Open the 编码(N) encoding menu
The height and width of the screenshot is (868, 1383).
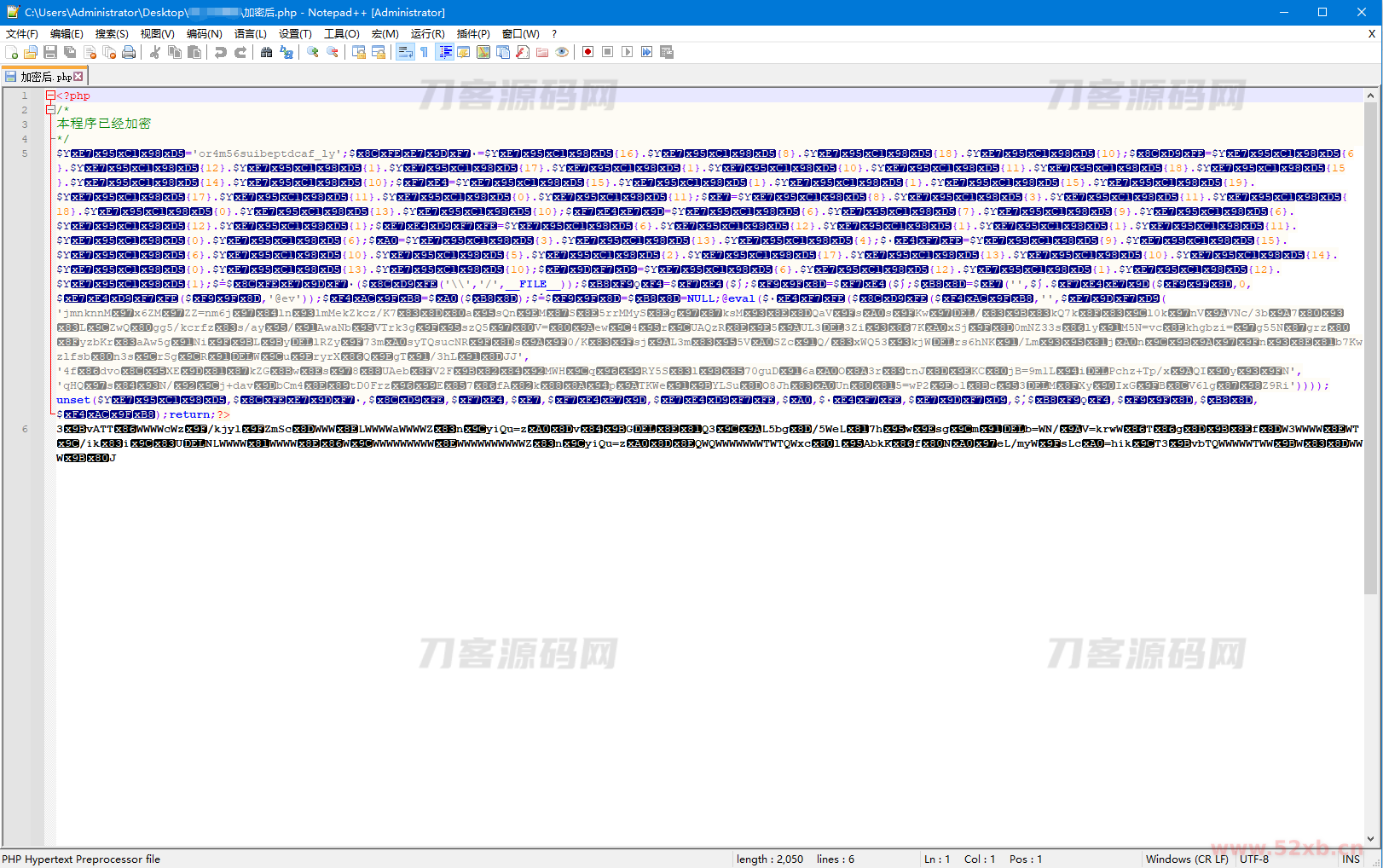coord(204,33)
